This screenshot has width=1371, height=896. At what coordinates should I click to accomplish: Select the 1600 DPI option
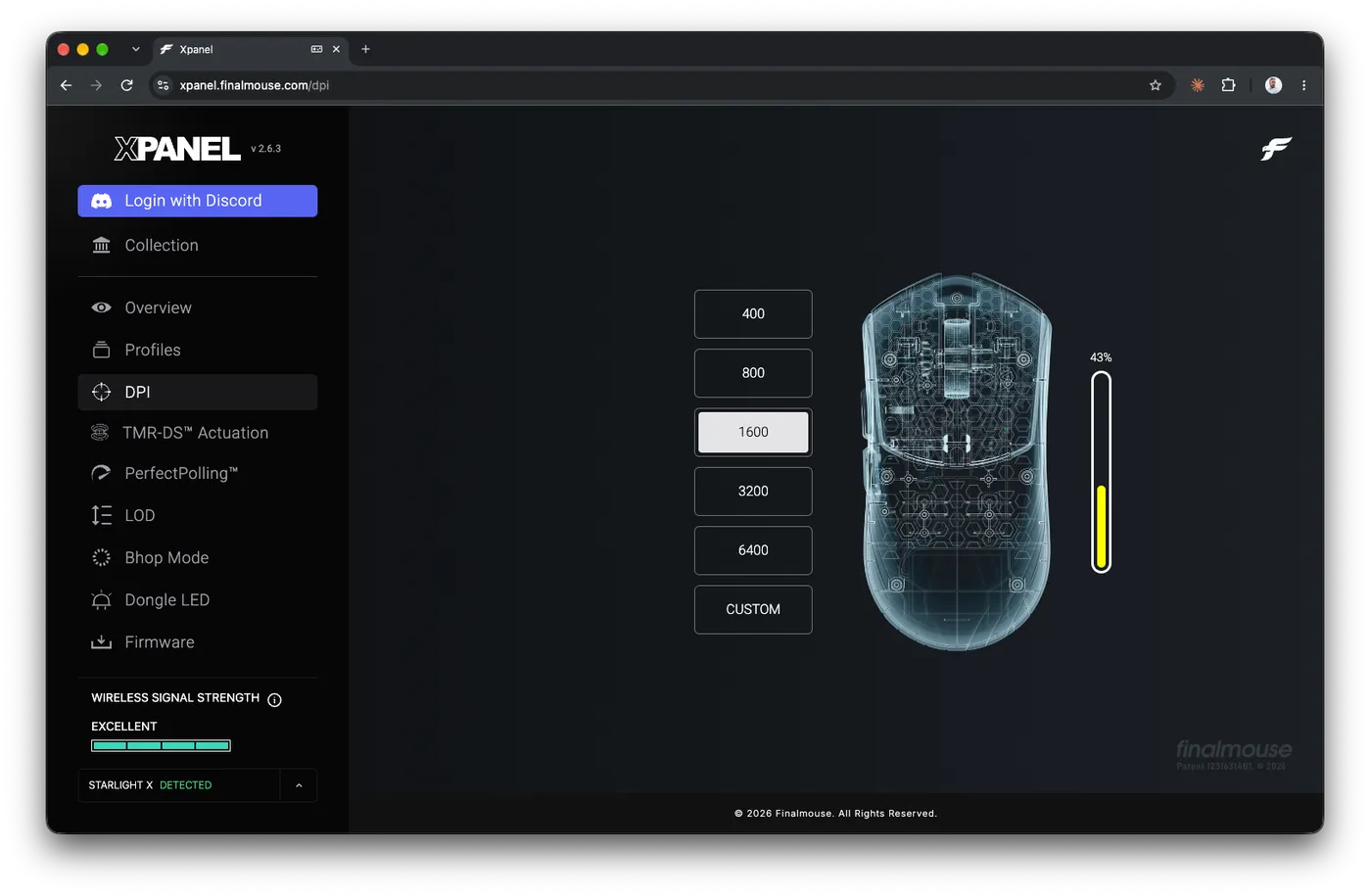coord(753,432)
